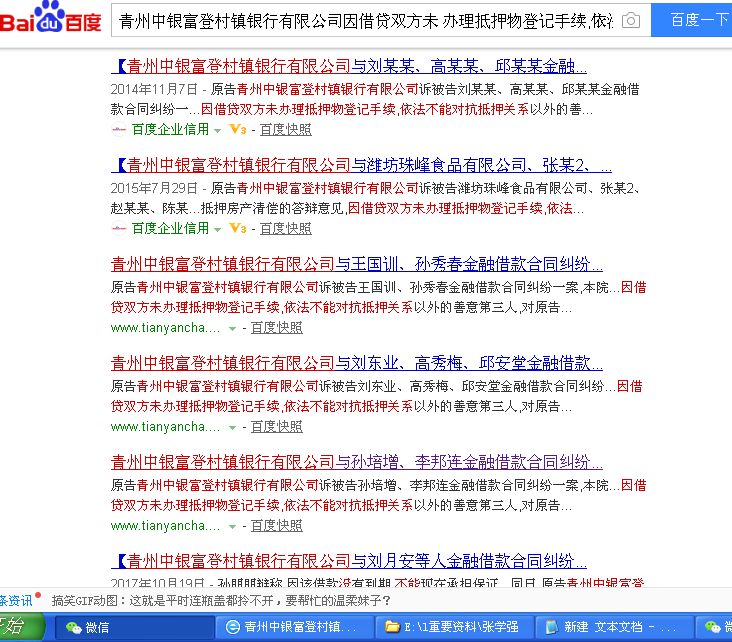Click the Baidu logo
The image size is (732, 642).
pyautogui.click(x=50, y=18)
